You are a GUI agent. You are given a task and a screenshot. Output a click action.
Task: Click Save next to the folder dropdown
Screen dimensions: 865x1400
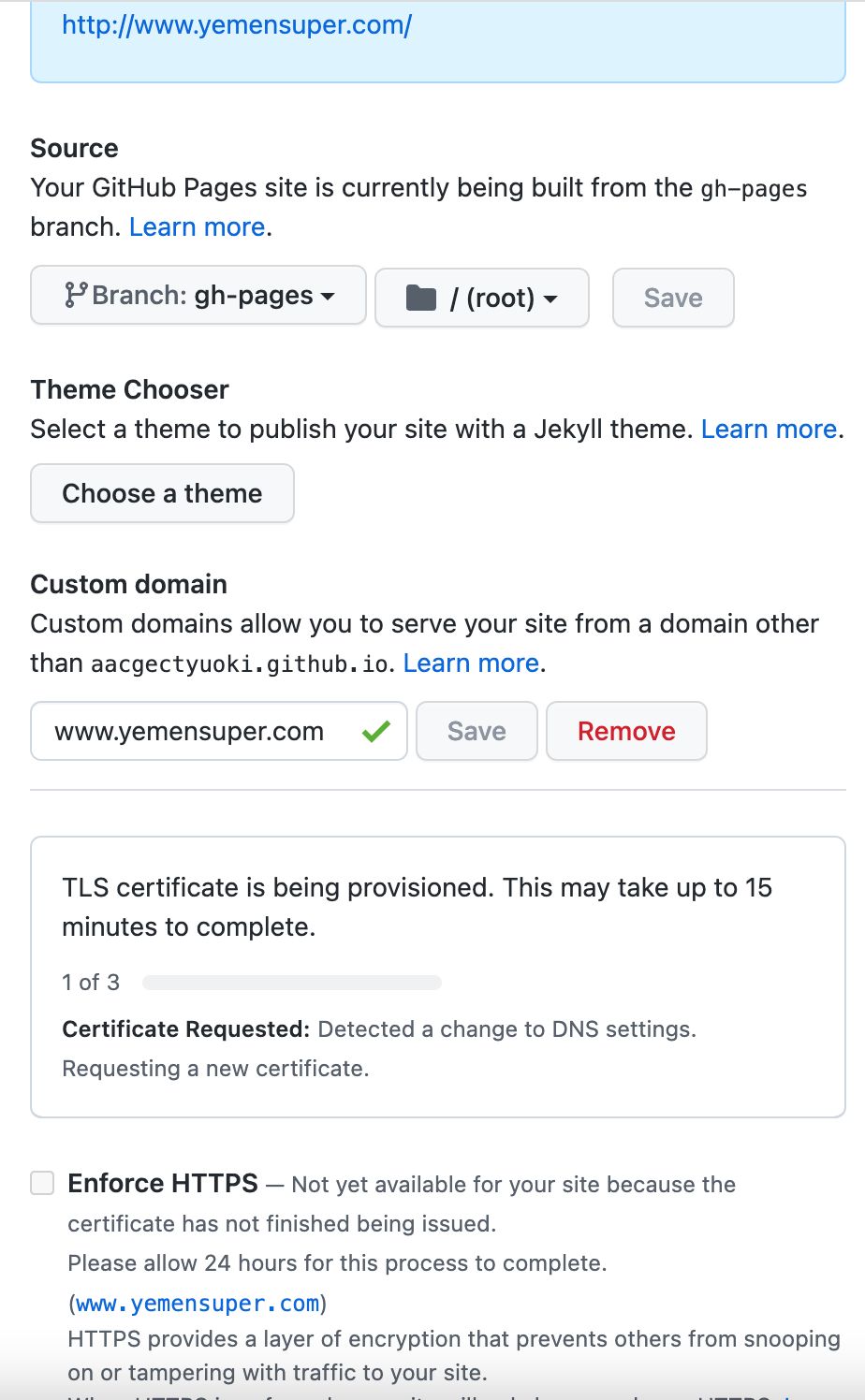tap(673, 299)
